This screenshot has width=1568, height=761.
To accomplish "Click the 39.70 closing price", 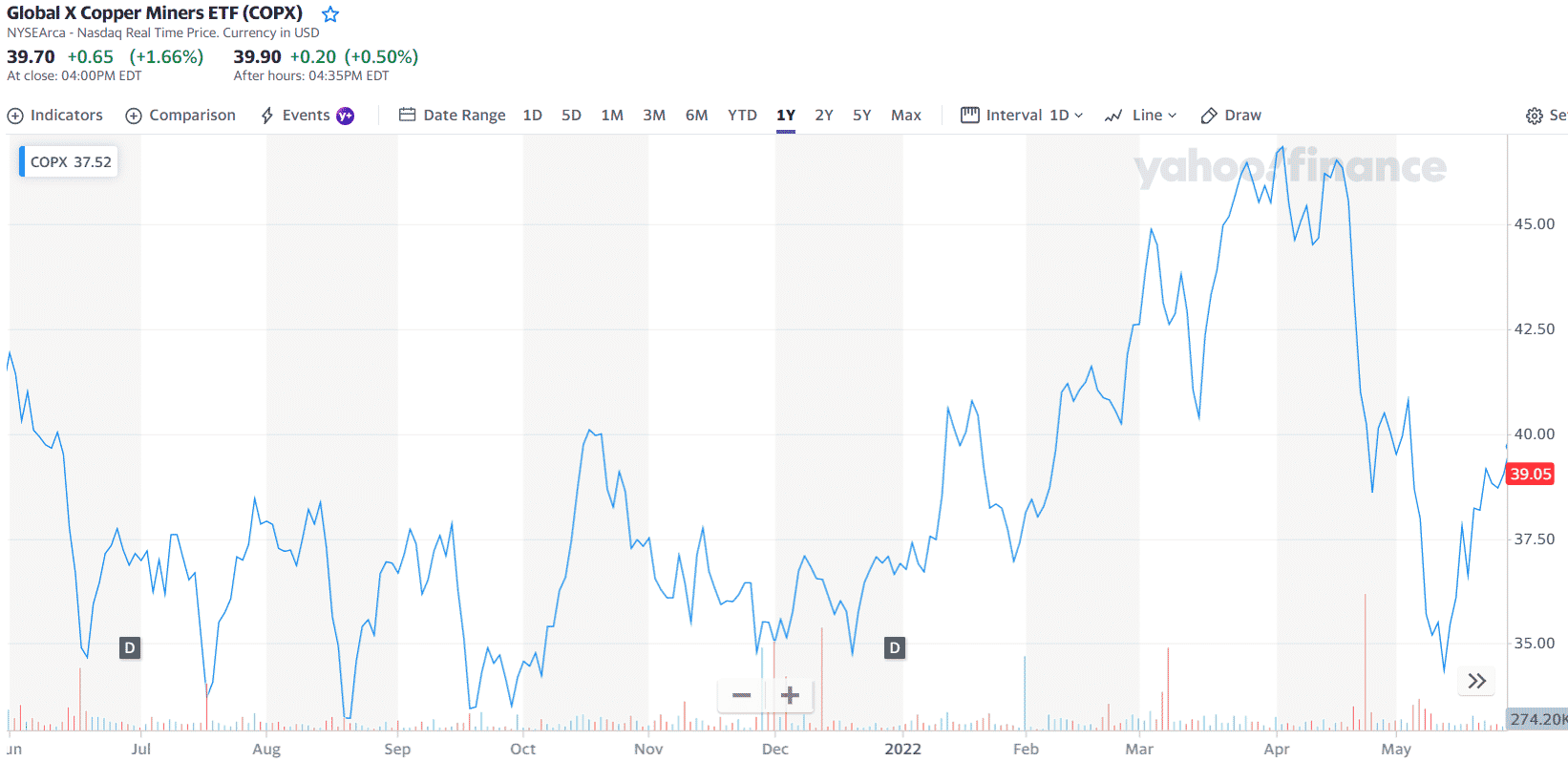I will pos(31,57).
